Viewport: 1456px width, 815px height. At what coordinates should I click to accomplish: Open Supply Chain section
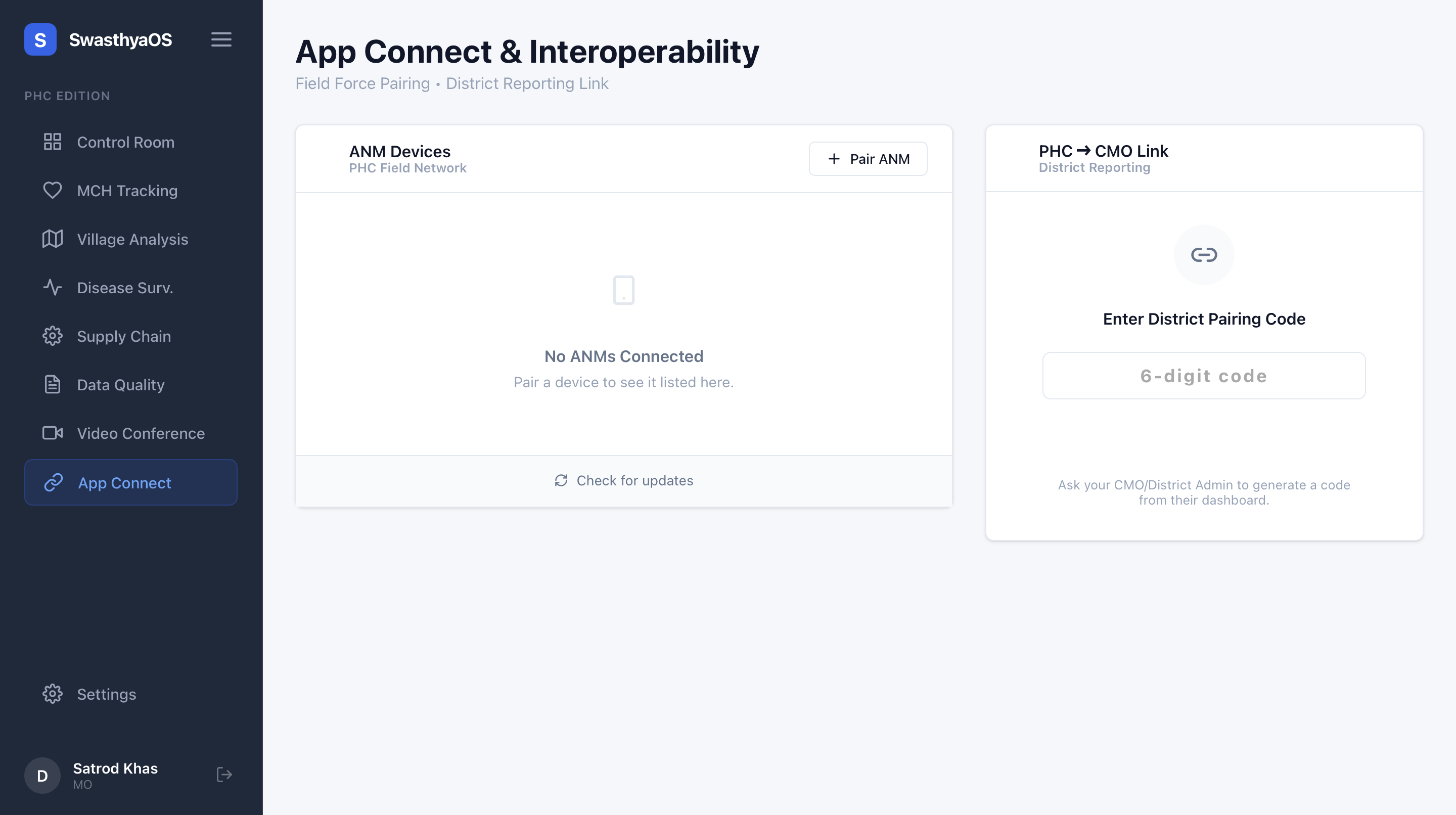coord(130,336)
